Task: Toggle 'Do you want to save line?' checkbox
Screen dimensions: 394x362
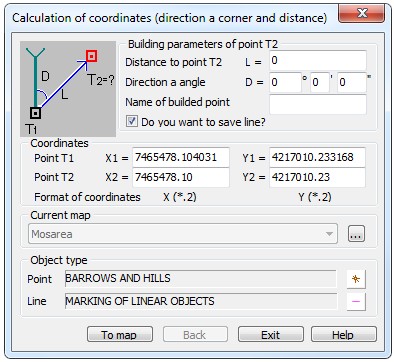Action: coord(132,121)
